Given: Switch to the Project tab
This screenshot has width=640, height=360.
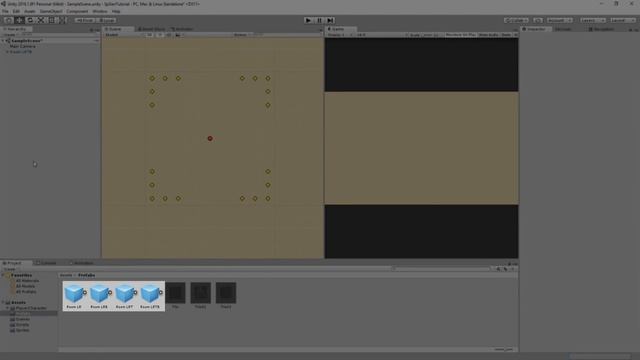Looking at the screenshot, I should pos(16,263).
